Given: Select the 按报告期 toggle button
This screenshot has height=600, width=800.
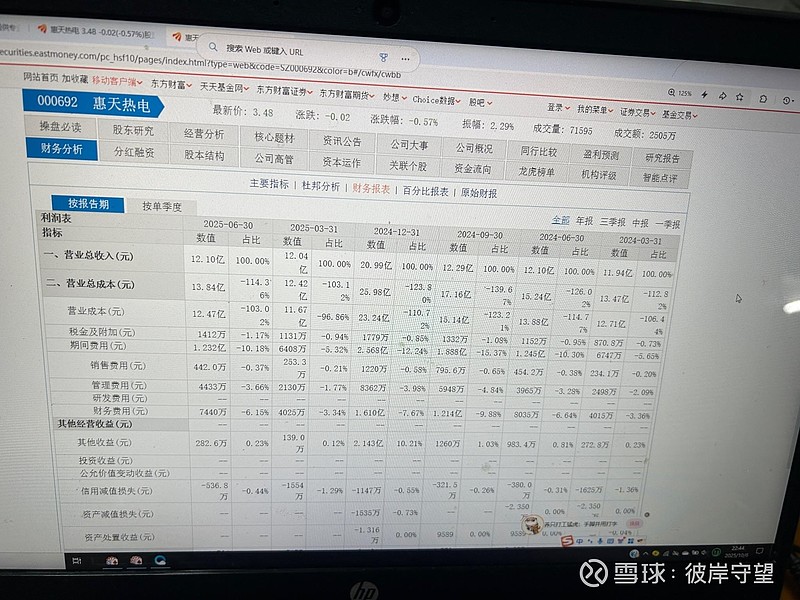Looking at the screenshot, I should tap(88, 204).
